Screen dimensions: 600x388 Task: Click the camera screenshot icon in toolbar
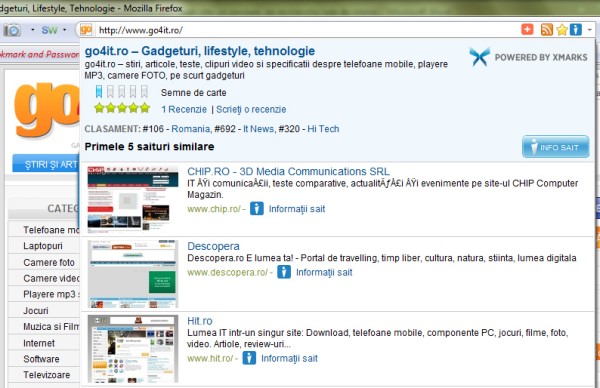[x=13, y=30]
